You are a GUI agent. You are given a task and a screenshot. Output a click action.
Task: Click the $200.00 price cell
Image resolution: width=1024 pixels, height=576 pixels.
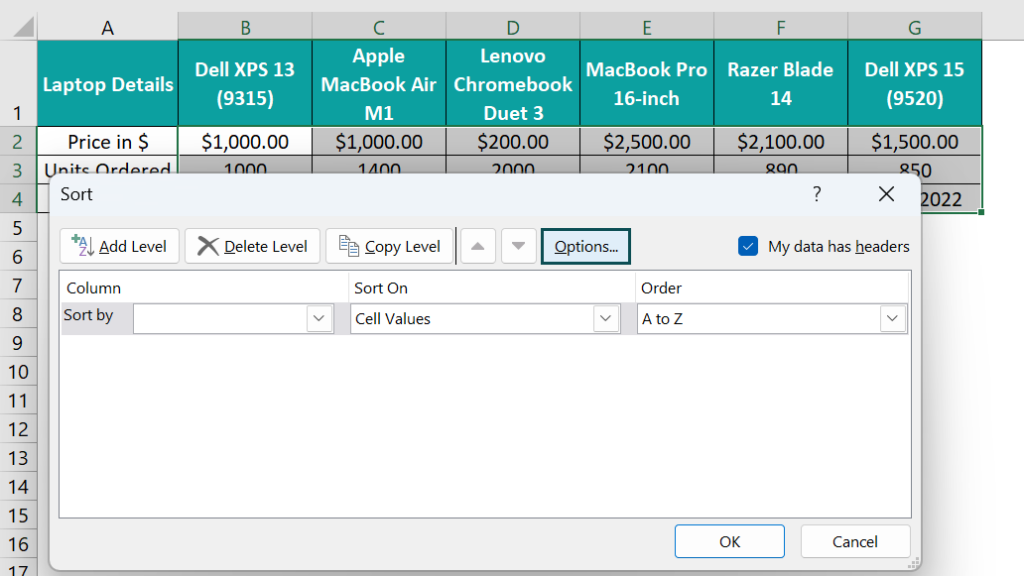(513, 142)
